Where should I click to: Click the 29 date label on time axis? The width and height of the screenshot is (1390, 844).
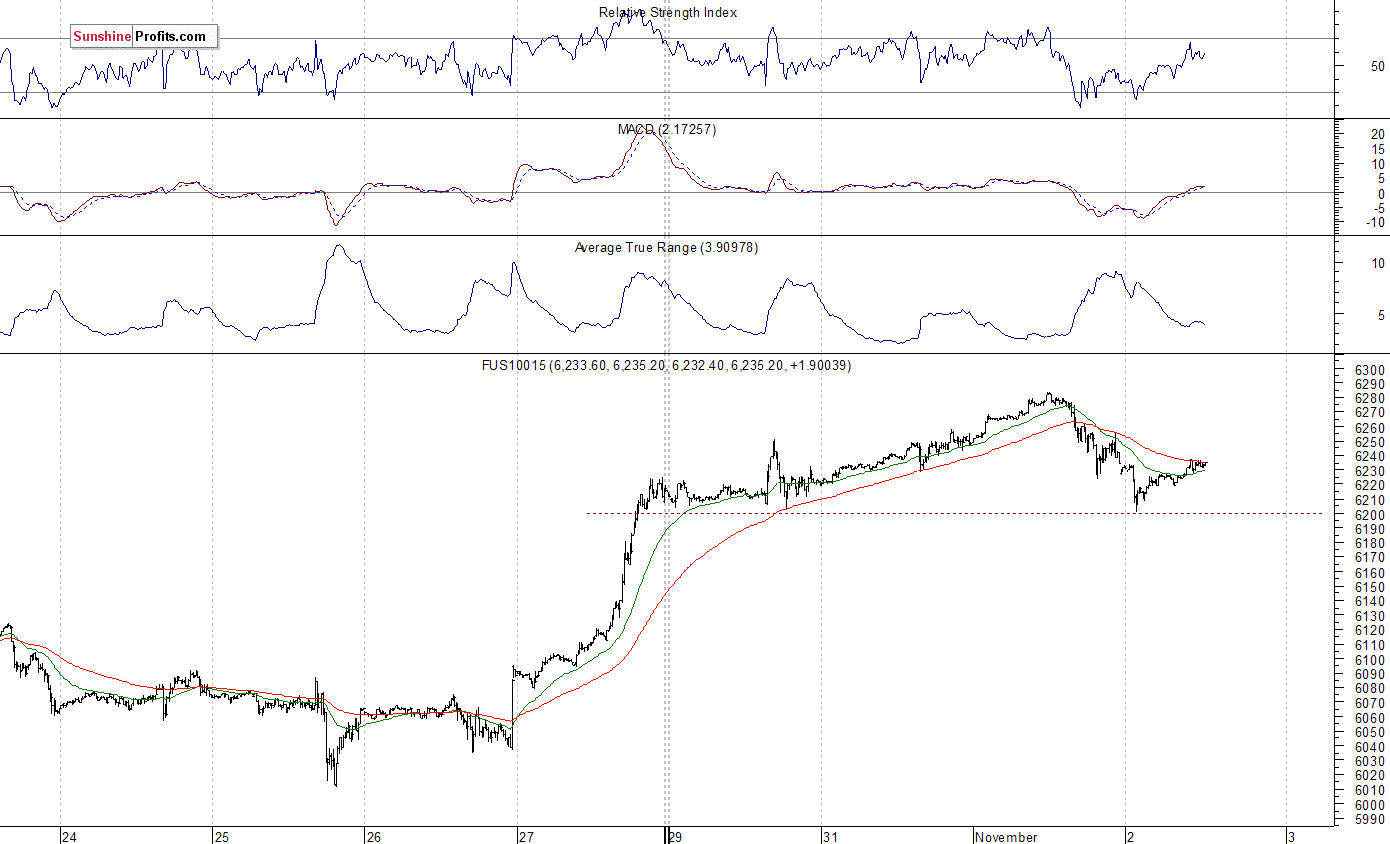(676, 836)
